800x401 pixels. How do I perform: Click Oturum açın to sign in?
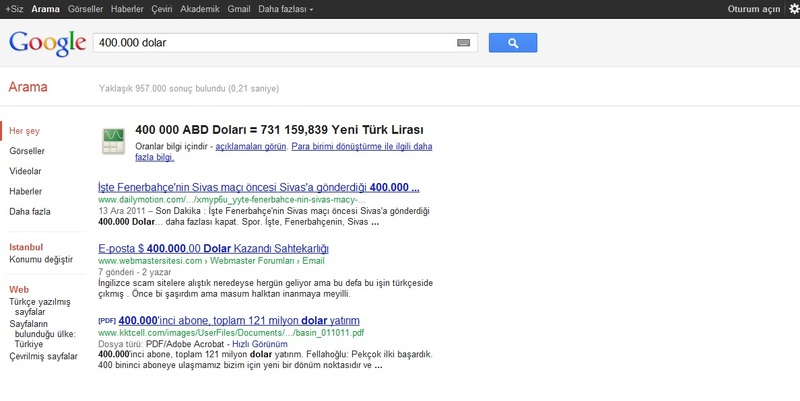click(x=754, y=9)
